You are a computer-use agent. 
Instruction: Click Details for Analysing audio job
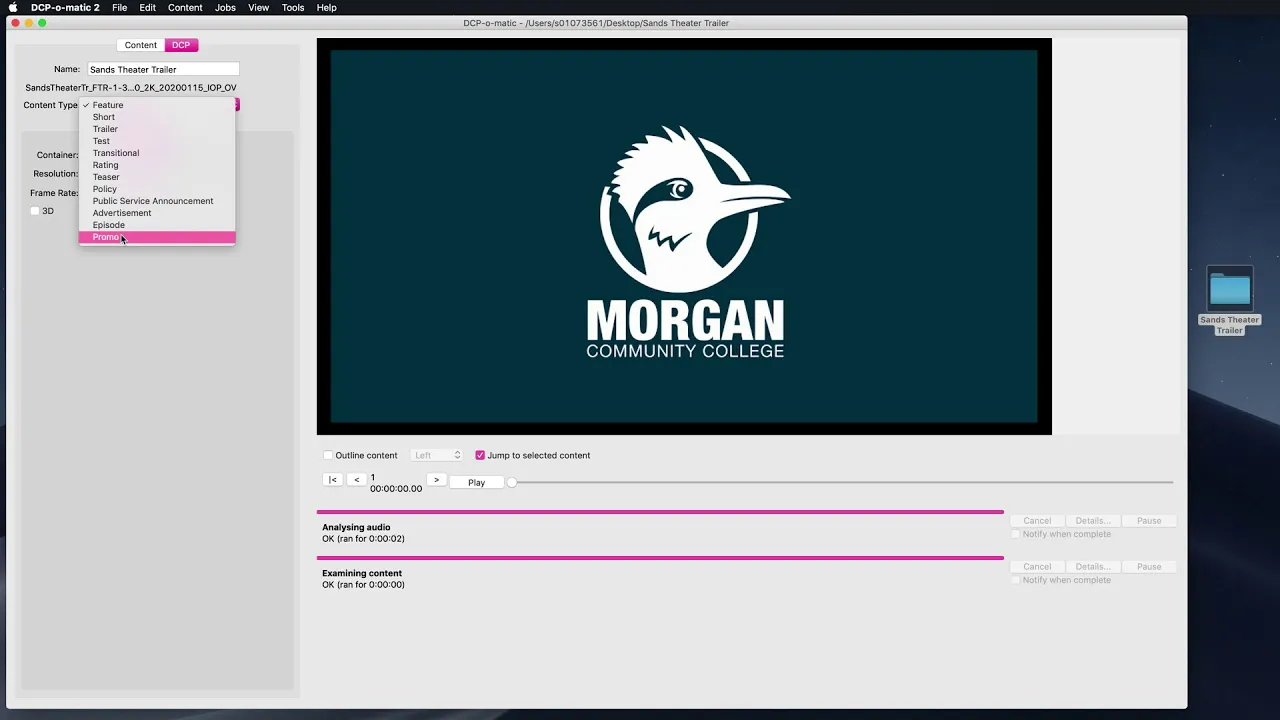pyautogui.click(x=1093, y=520)
